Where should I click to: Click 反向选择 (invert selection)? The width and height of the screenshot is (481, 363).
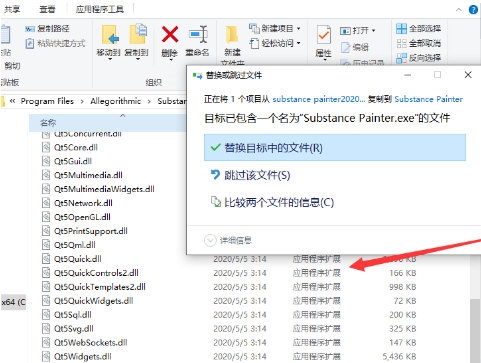coord(418,58)
